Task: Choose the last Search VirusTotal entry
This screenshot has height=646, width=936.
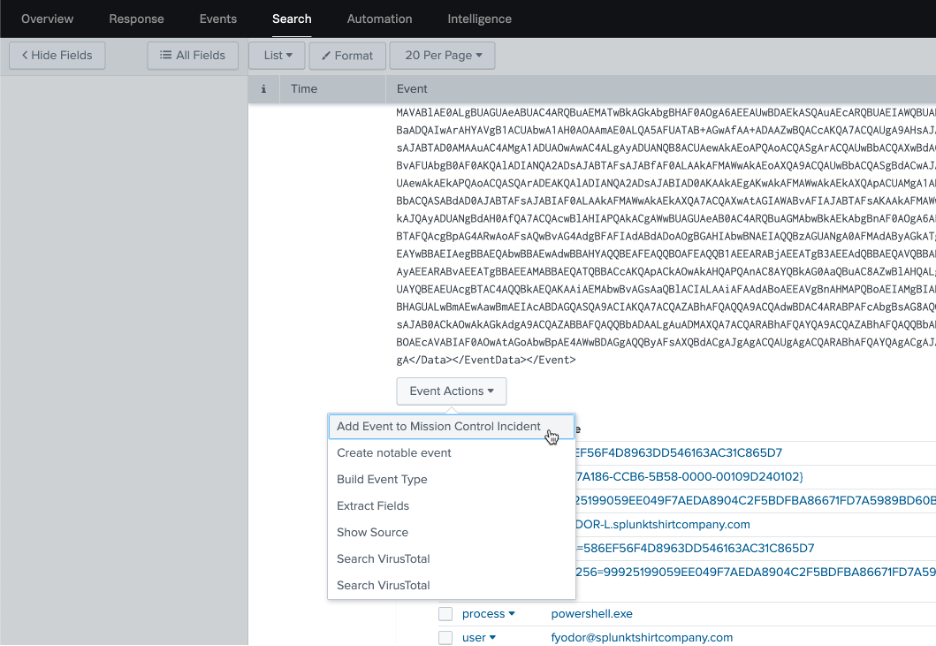Action: (x=451, y=585)
